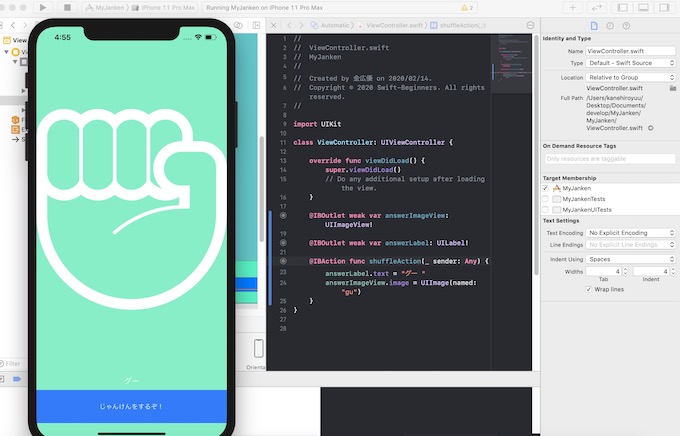Click the code editor vertical scrollbar

[x=536, y=154]
